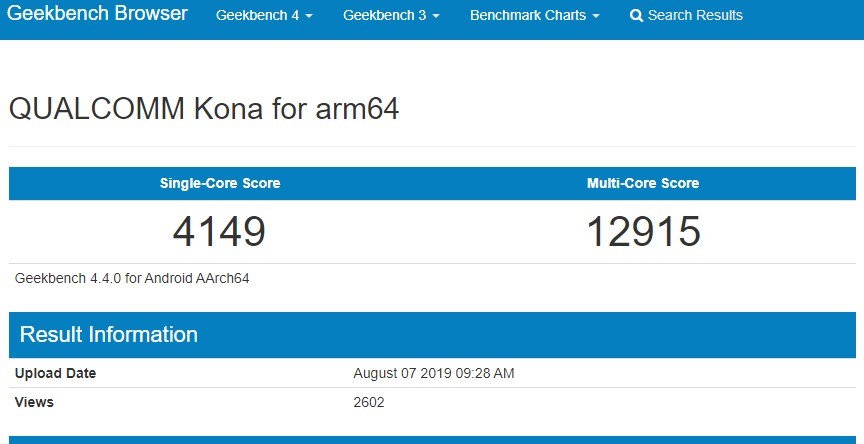Click the Views row label
864x444 pixels.
tap(34, 402)
